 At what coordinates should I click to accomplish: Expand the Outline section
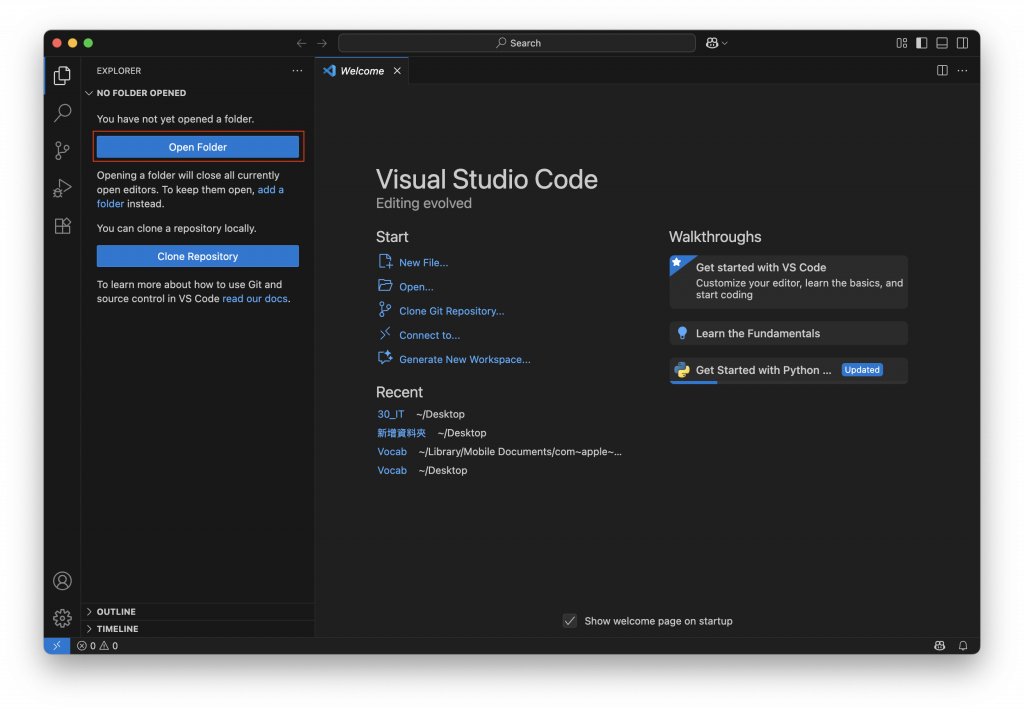coord(116,612)
